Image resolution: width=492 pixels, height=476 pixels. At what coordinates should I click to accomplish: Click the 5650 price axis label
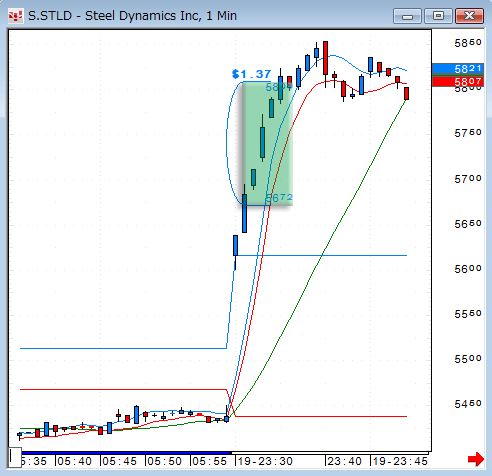pyautogui.click(x=468, y=224)
